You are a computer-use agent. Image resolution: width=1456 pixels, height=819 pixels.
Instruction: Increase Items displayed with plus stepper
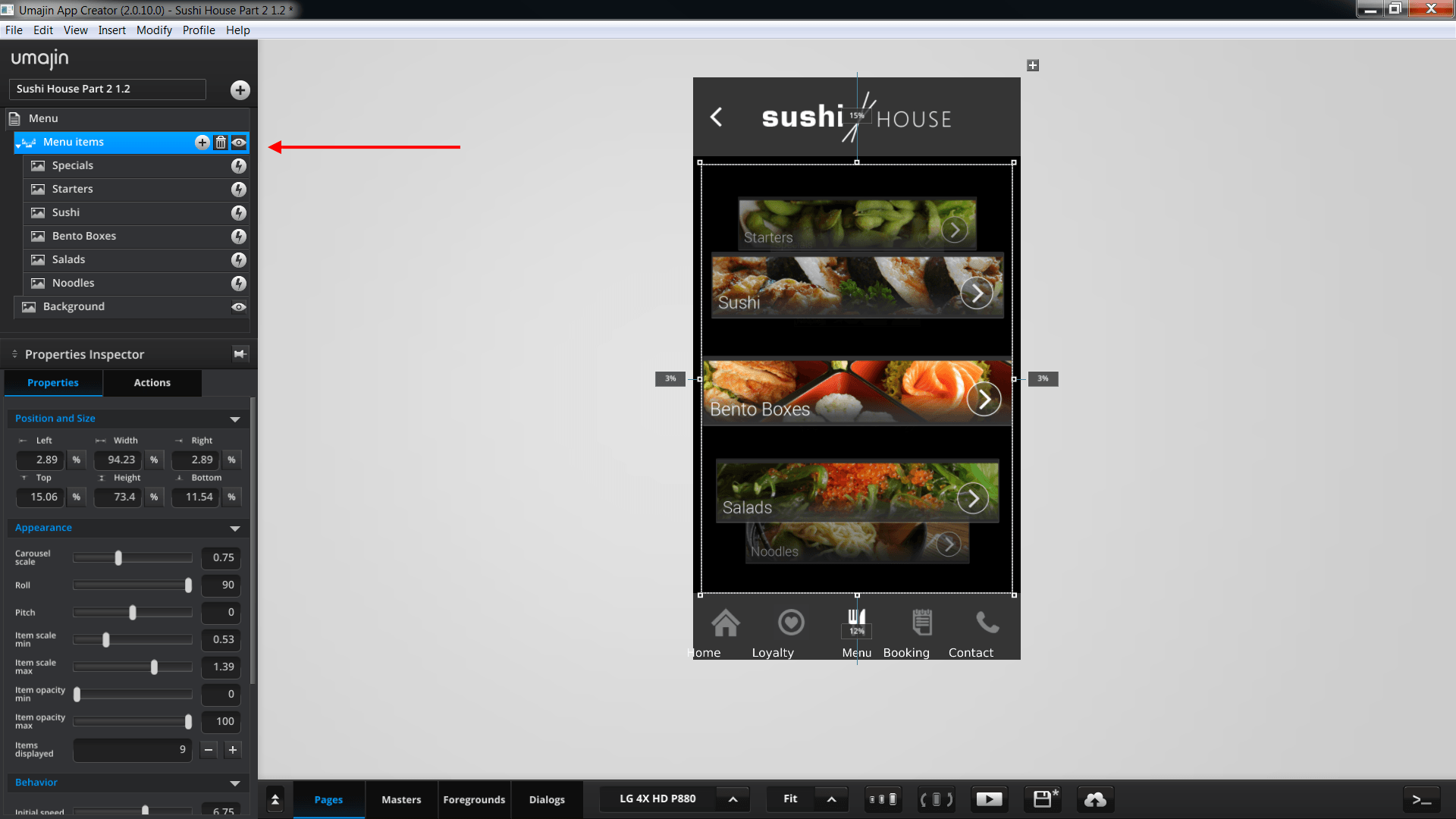pyautogui.click(x=233, y=750)
